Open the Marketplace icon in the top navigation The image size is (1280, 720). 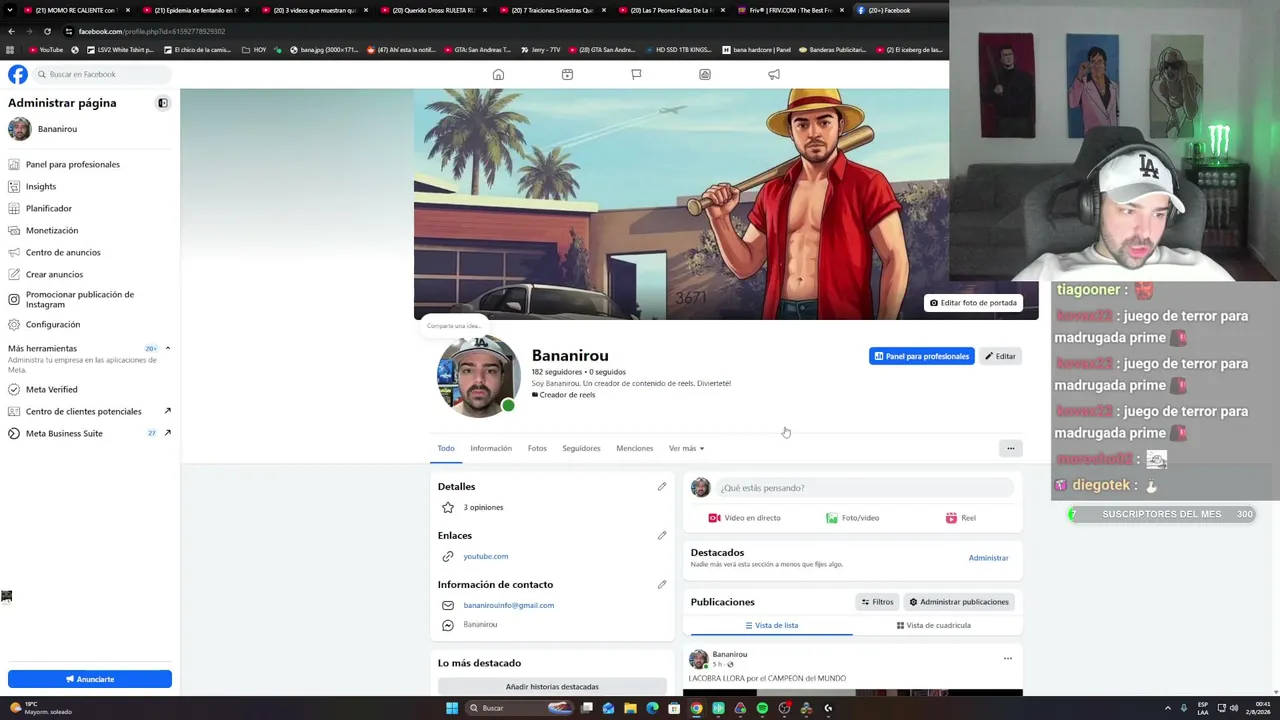point(705,74)
